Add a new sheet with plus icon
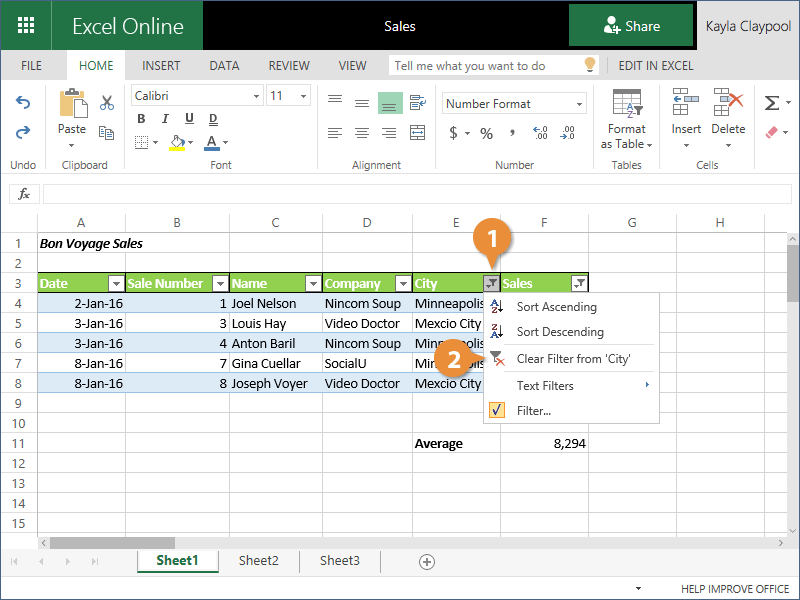Viewport: 800px width, 600px height. [x=427, y=561]
